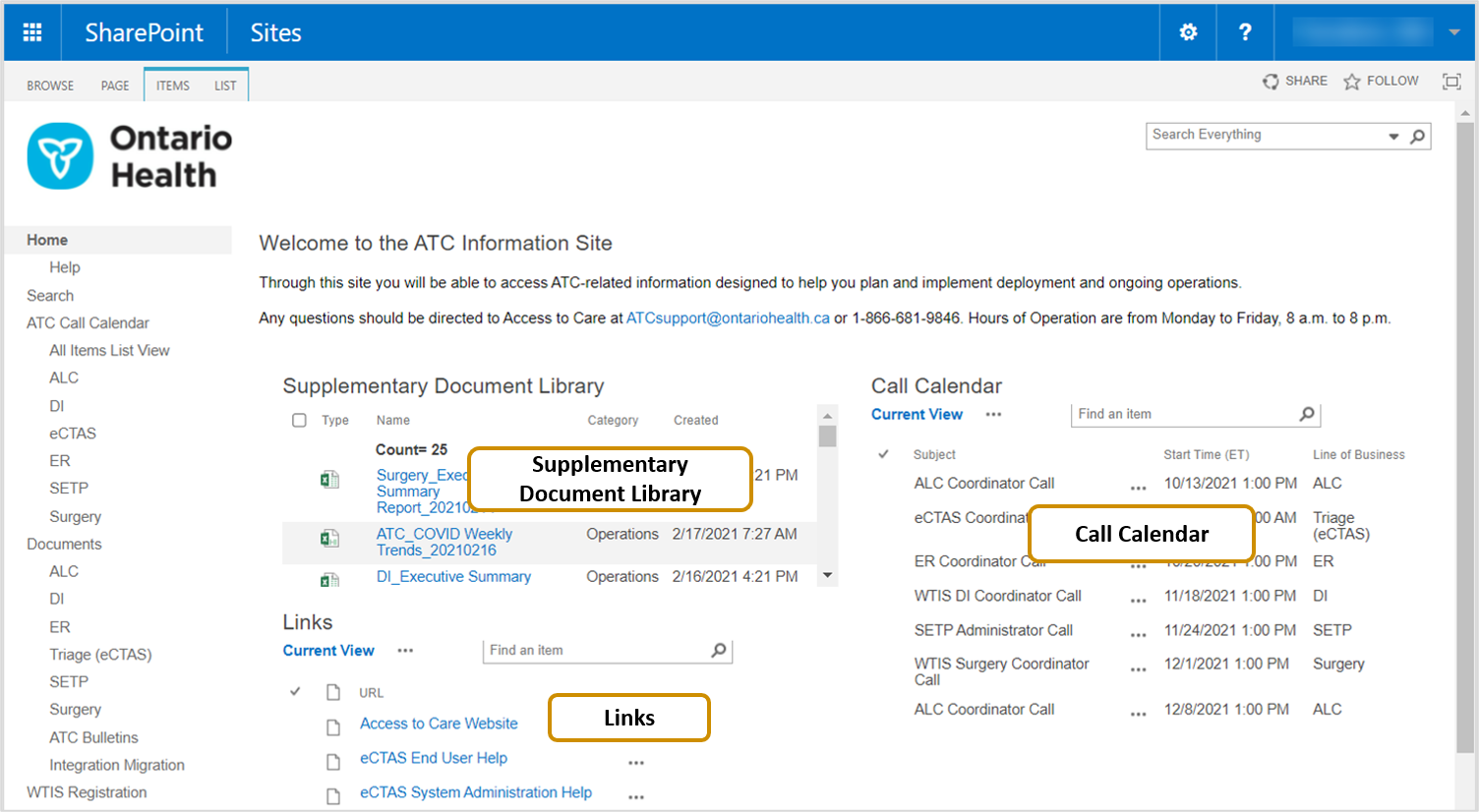Open ATC Bulletins navigation link

[93, 737]
